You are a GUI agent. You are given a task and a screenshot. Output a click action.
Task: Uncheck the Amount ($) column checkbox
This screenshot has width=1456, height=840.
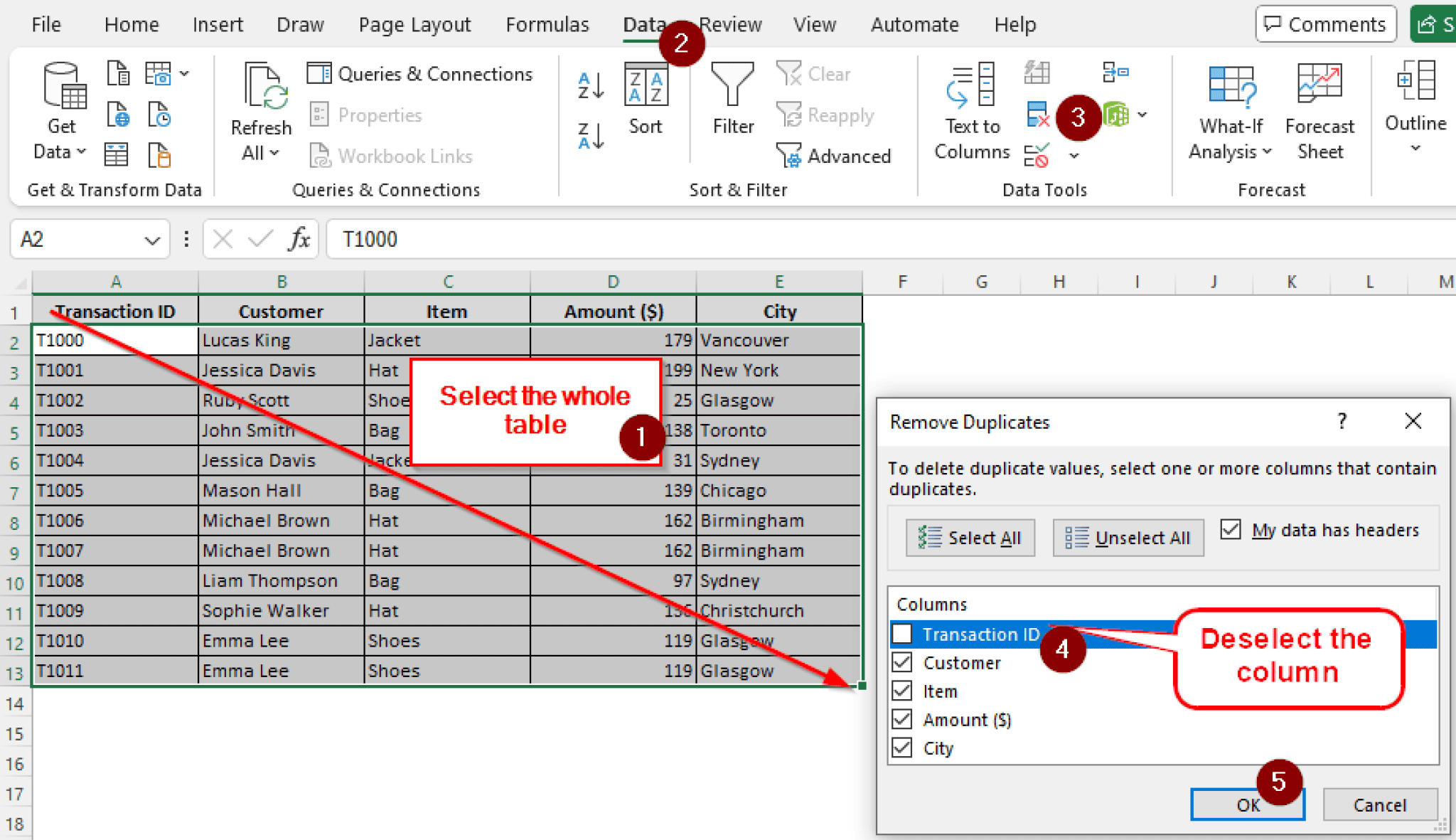[x=901, y=719]
